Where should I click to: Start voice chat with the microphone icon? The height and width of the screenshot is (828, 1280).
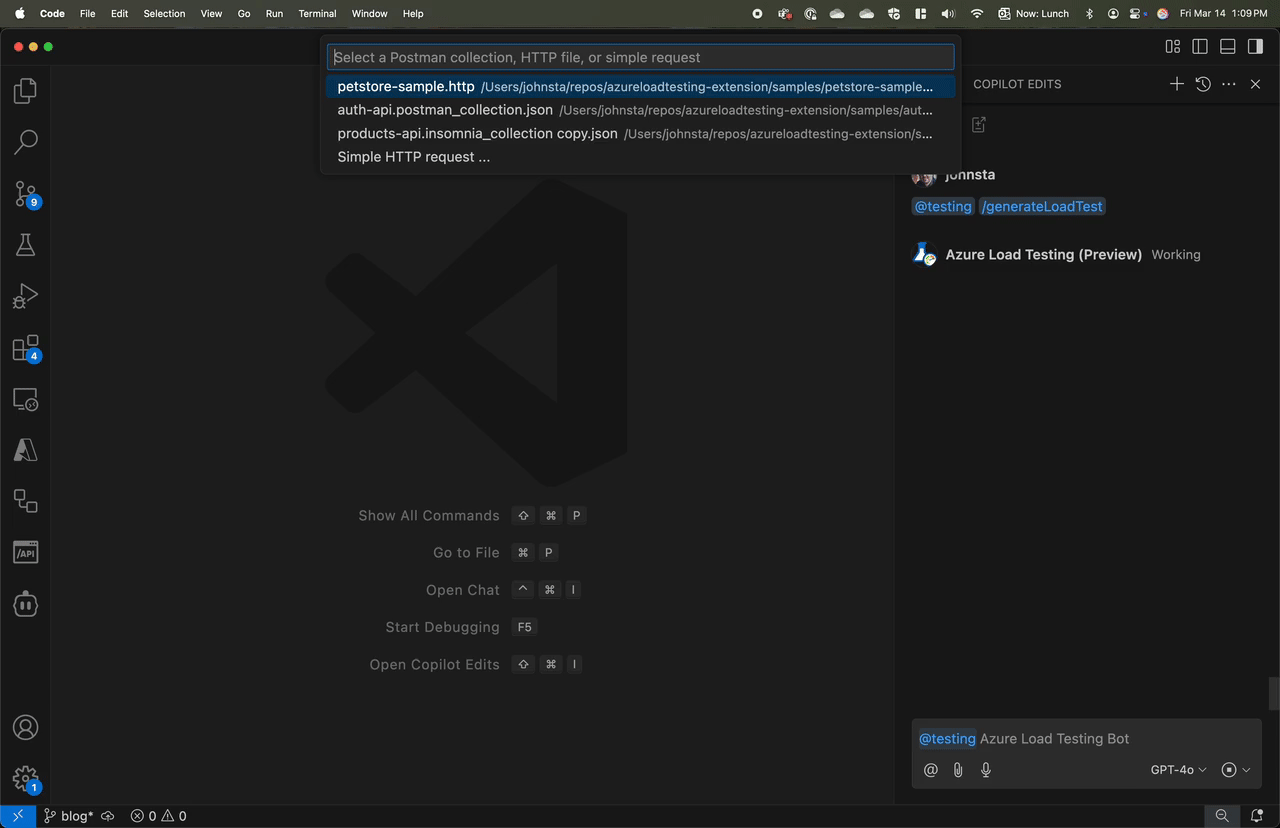(x=986, y=770)
